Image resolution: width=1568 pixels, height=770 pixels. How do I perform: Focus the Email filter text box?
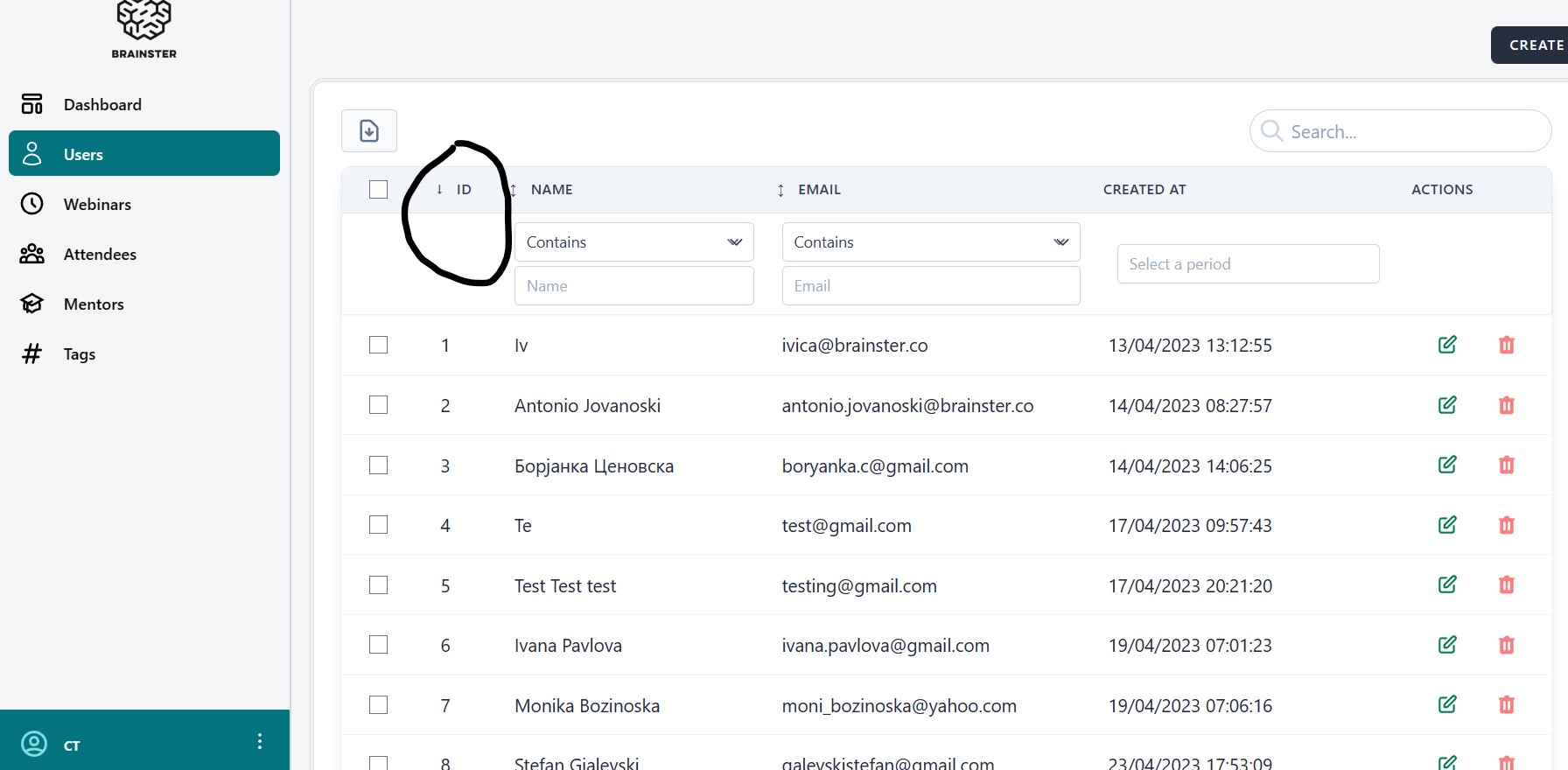point(930,286)
